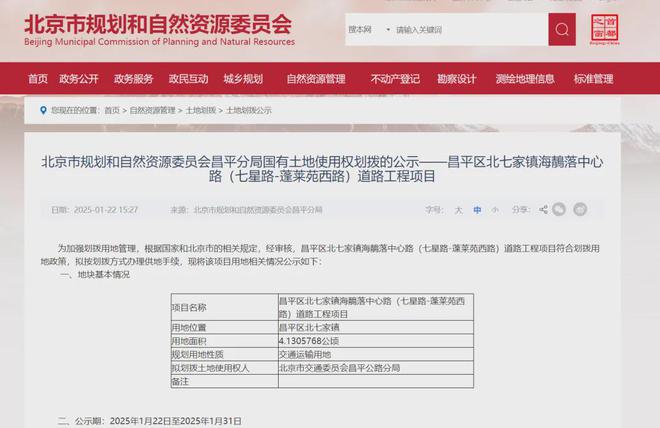Click the 一、地块基本情况 heading
The image size is (660, 428).
tap(95, 275)
